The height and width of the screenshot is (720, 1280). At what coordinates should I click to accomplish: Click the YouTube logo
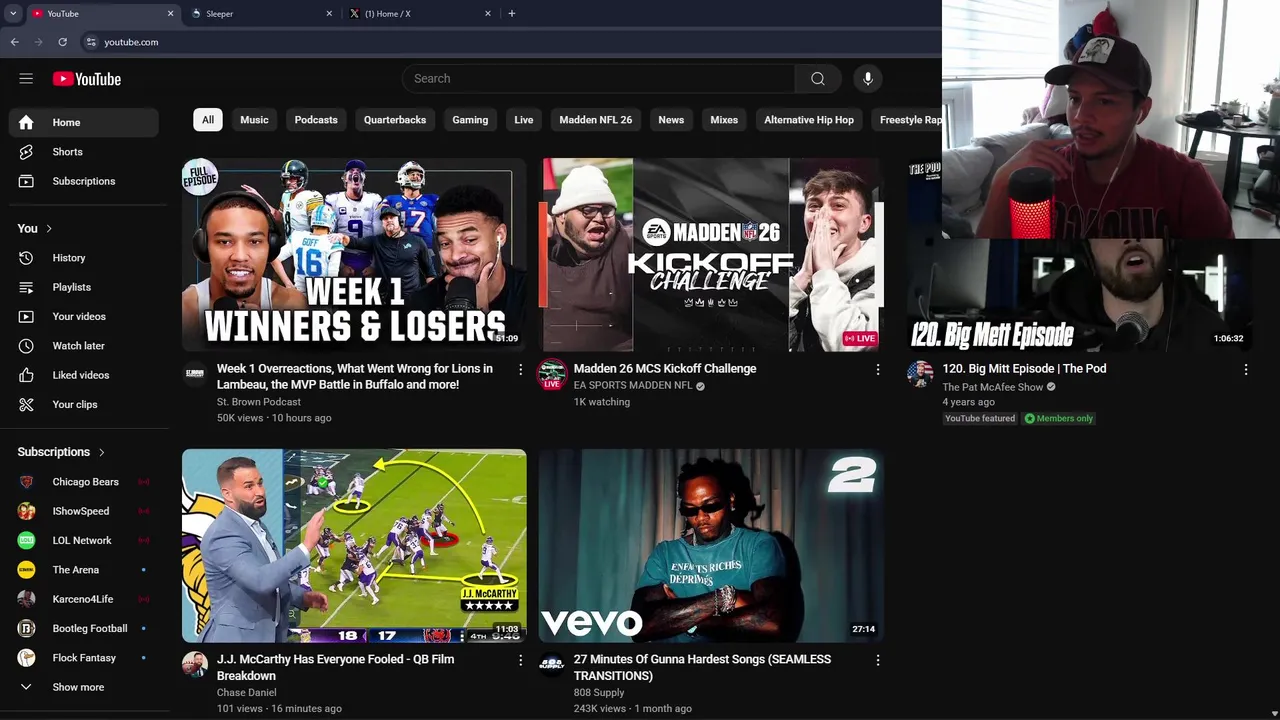(x=87, y=79)
